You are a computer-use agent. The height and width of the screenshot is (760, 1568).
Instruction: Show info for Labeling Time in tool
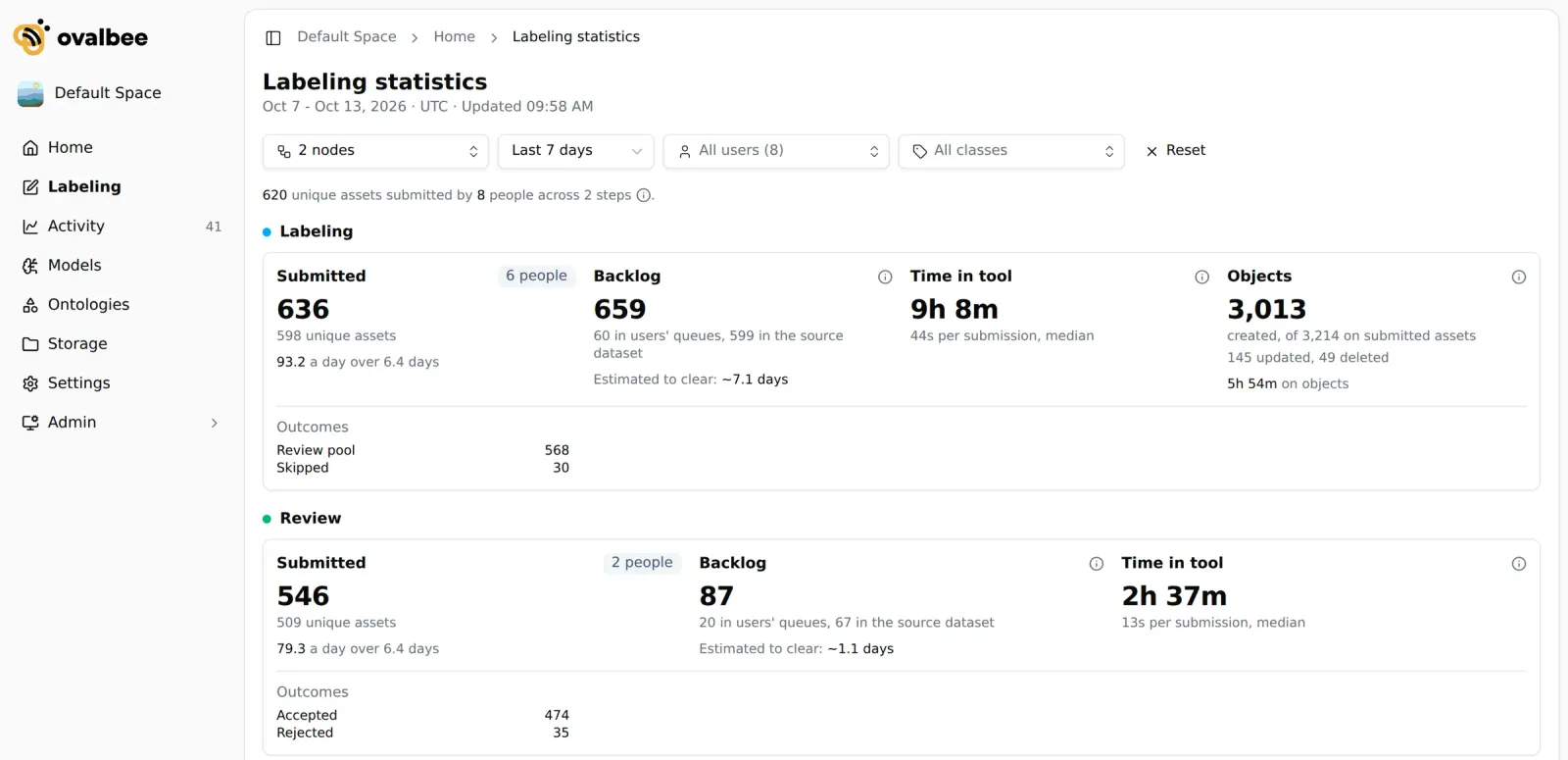(x=1201, y=278)
